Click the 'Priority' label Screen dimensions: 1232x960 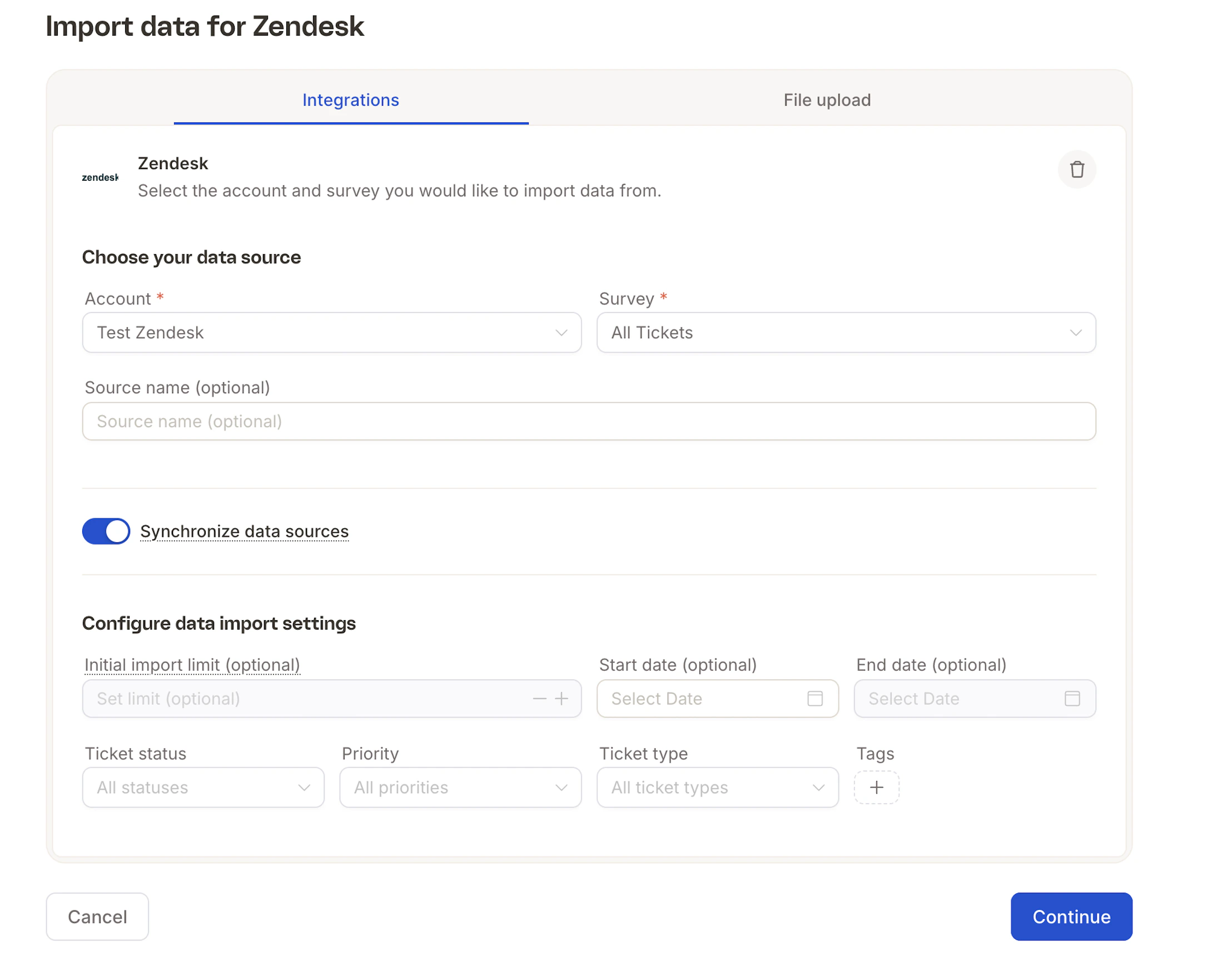[x=370, y=754]
